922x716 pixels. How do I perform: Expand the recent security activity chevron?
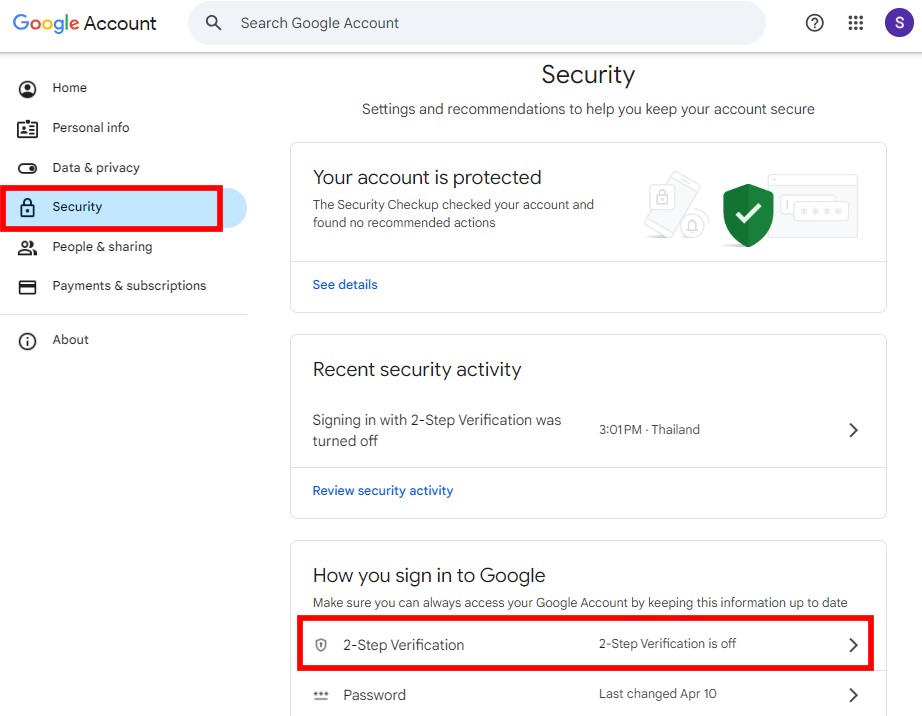click(853, 430)
